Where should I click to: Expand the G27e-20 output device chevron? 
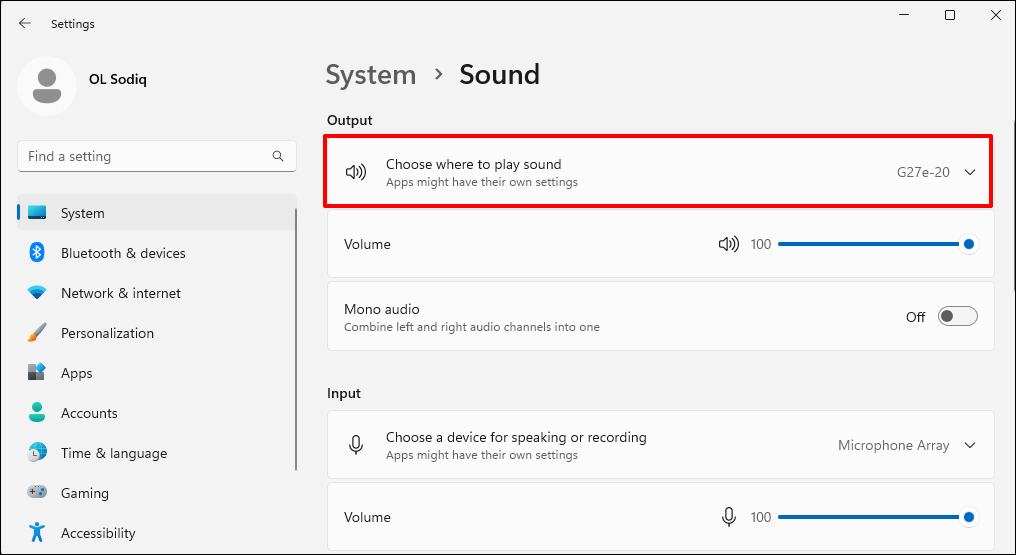pos(969,172)
